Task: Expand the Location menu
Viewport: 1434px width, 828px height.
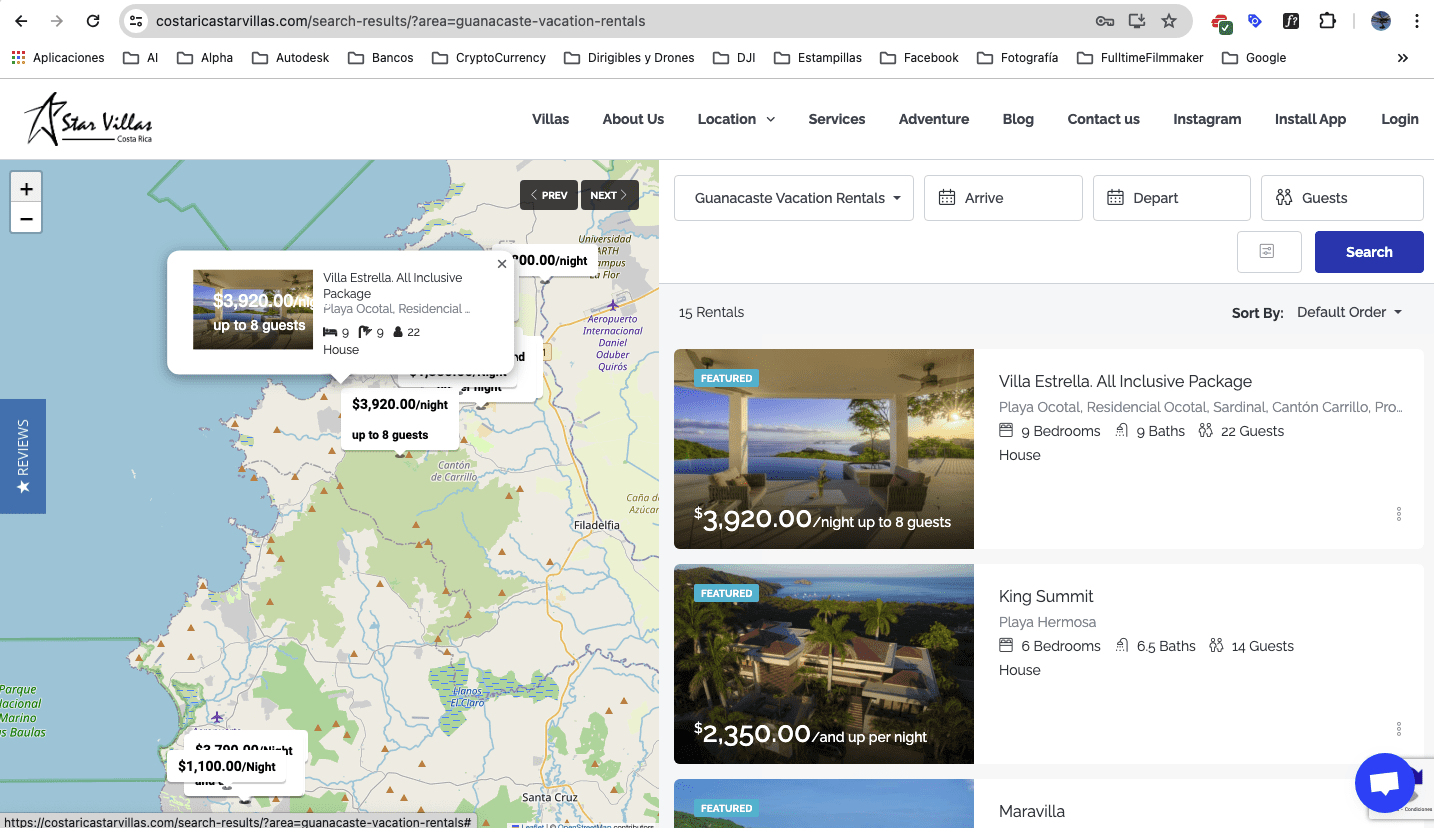Action: (736, 119)
